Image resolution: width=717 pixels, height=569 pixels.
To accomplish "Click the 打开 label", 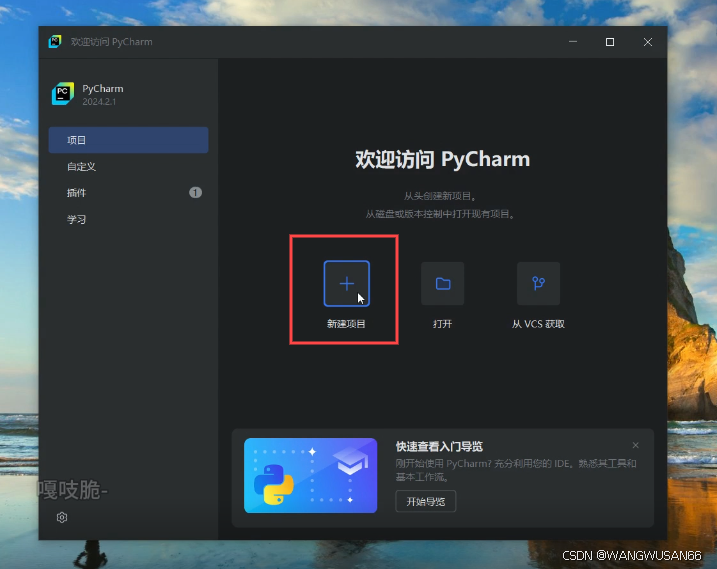I will 442,324.
